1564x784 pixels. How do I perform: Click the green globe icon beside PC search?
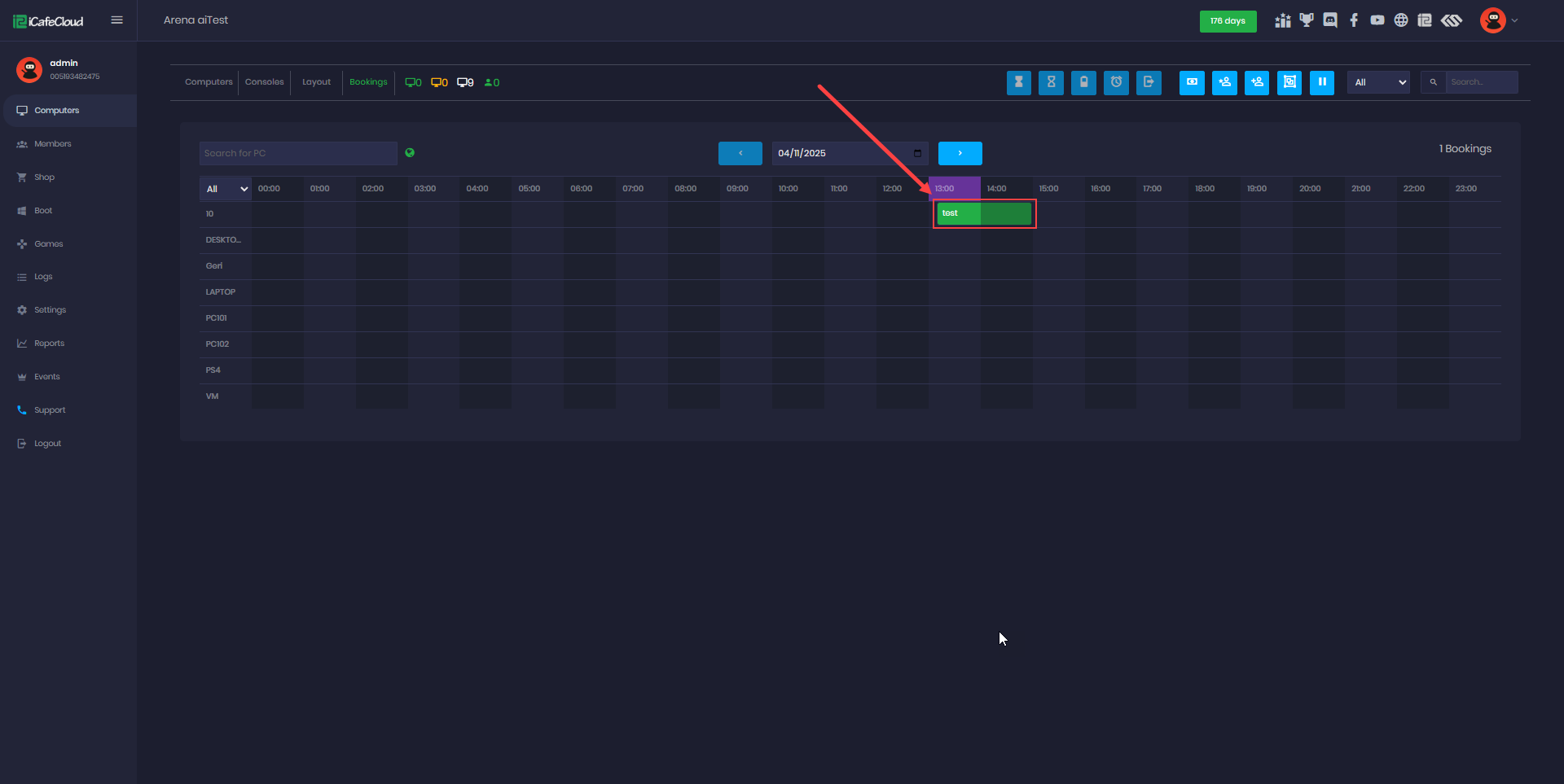[x=410, y=153]
